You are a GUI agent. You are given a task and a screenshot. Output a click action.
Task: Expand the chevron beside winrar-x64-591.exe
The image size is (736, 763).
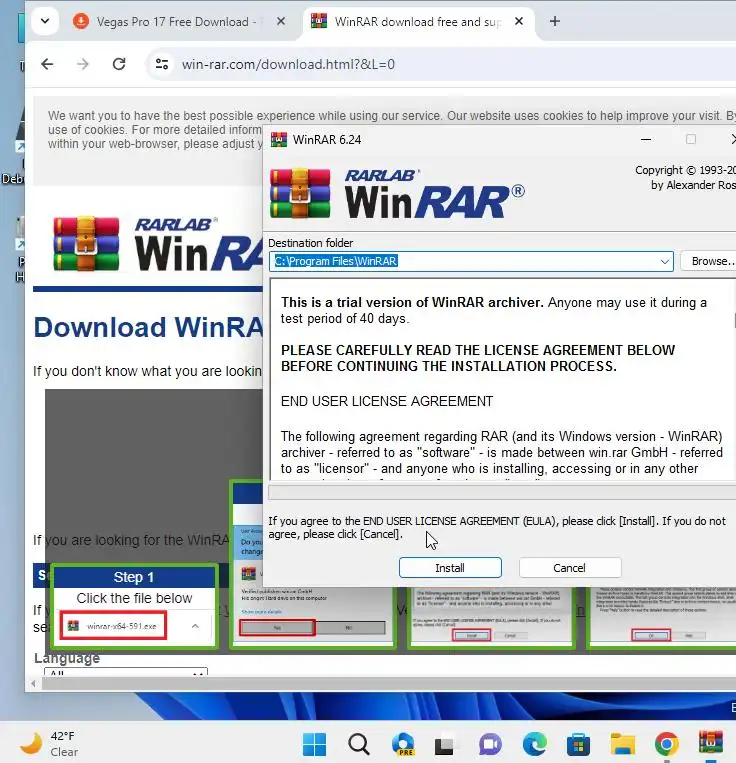pyautogui.click(x=195, y=626)
